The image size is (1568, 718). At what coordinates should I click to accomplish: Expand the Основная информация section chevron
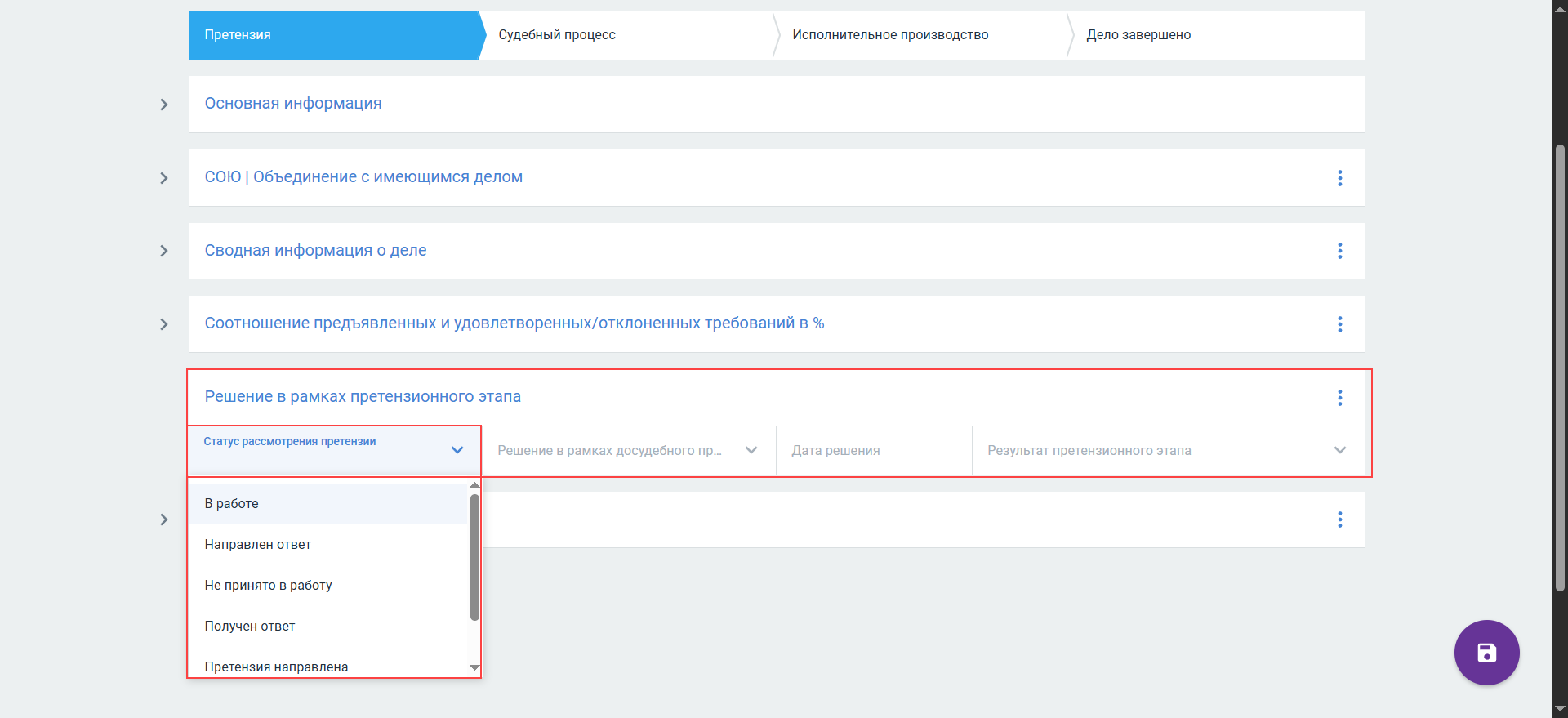164,105
